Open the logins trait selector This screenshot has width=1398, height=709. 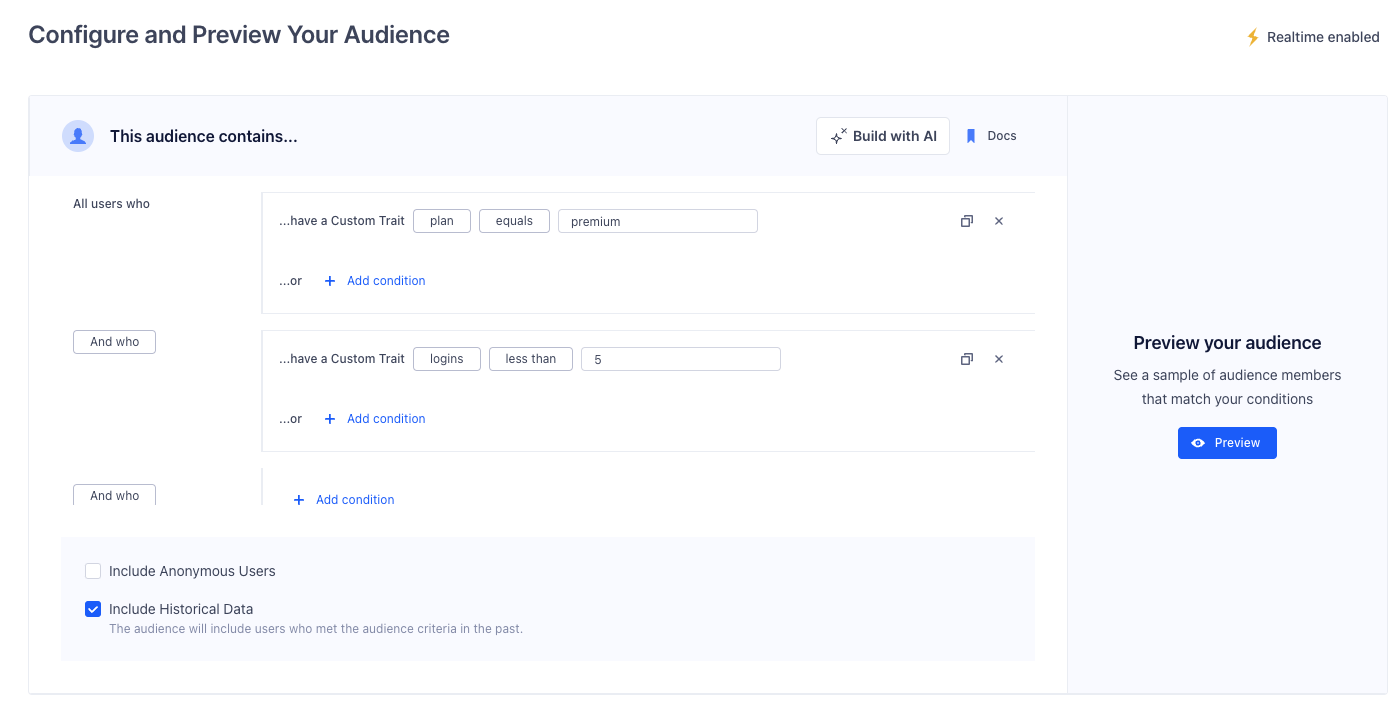pos(447,358)
